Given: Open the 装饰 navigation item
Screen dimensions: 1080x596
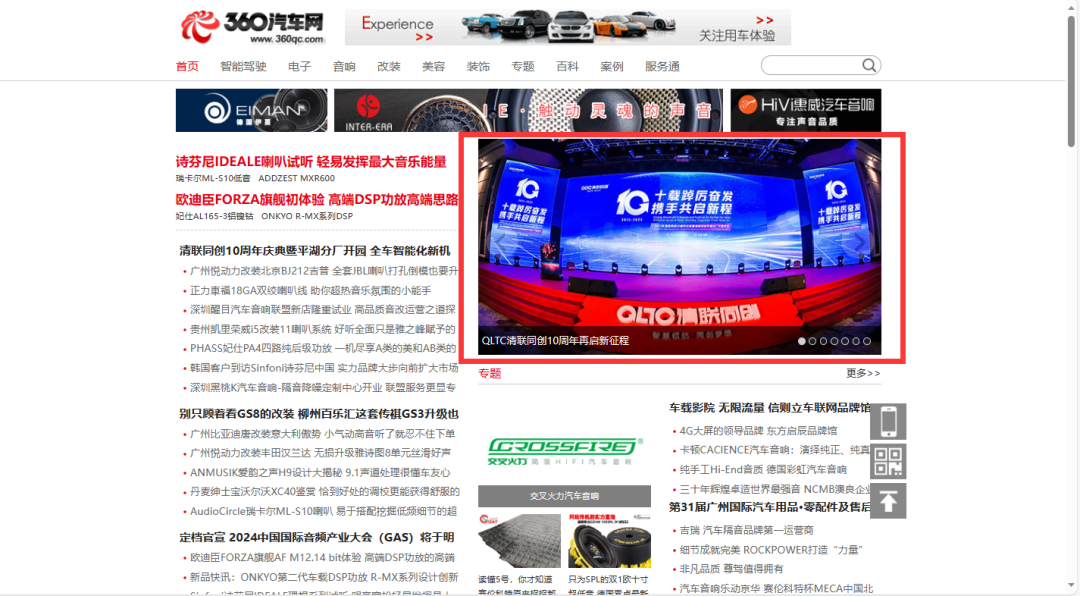Looking at the screenshot, I should (478, 66).
